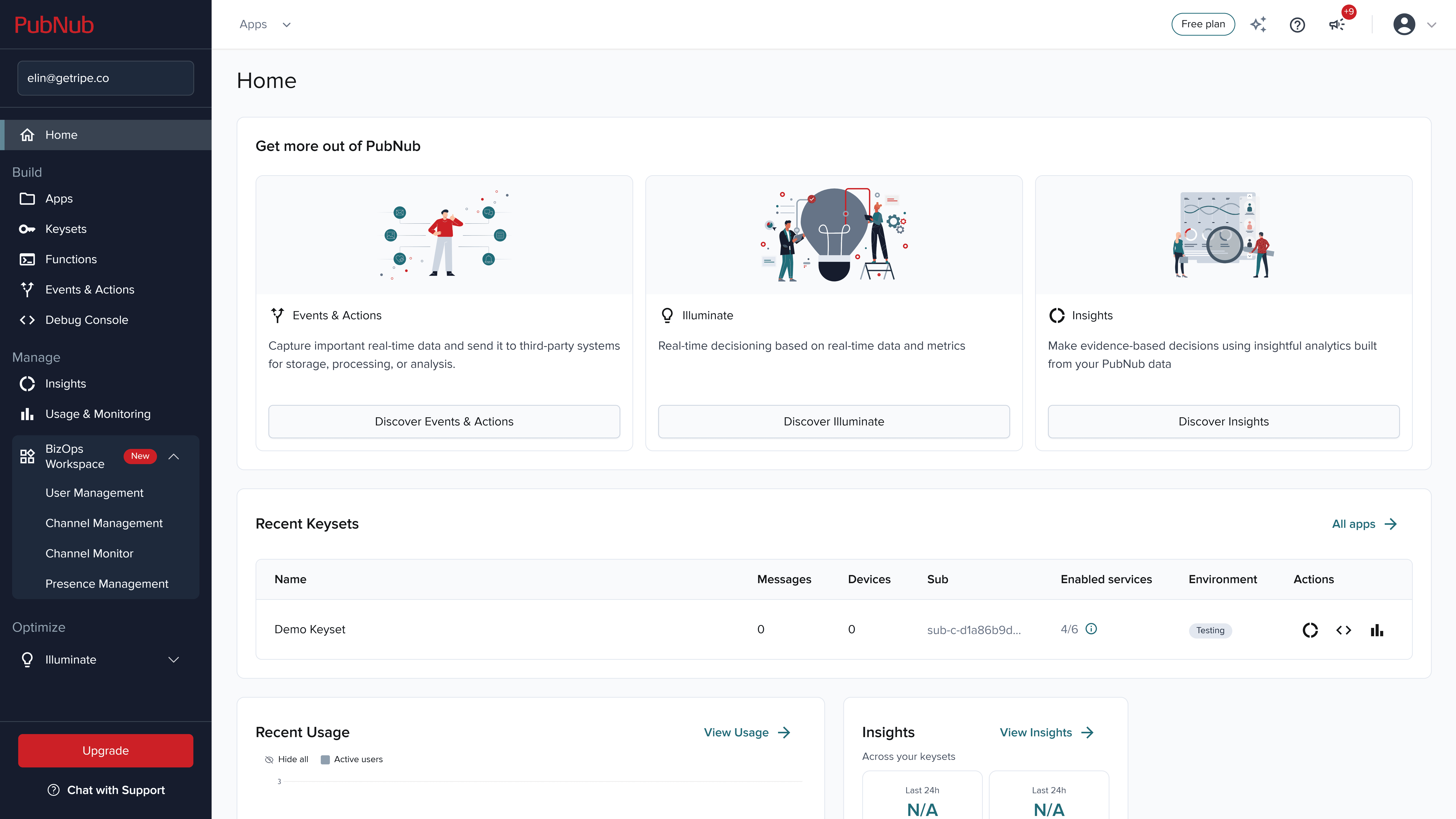
Task: Open the AI sparkle assistant icon
Action: [1258, 24]
